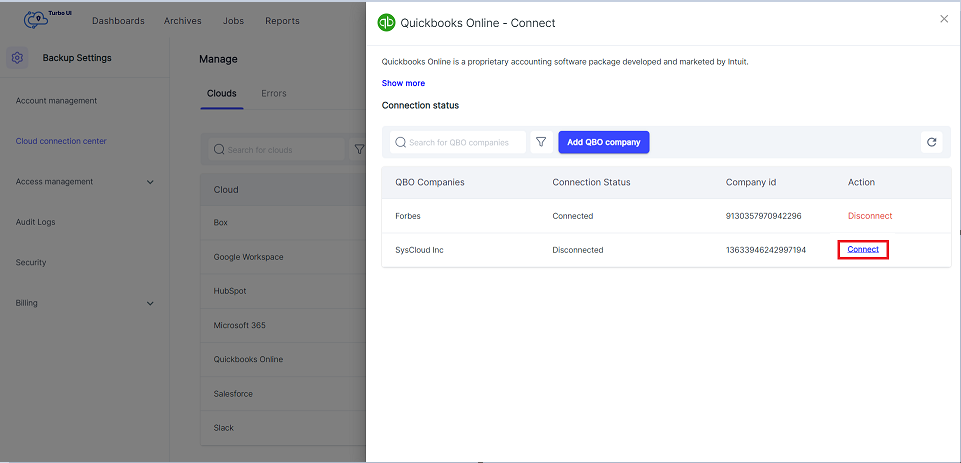Connect the SysCloud Inc company

pos(863,249)
